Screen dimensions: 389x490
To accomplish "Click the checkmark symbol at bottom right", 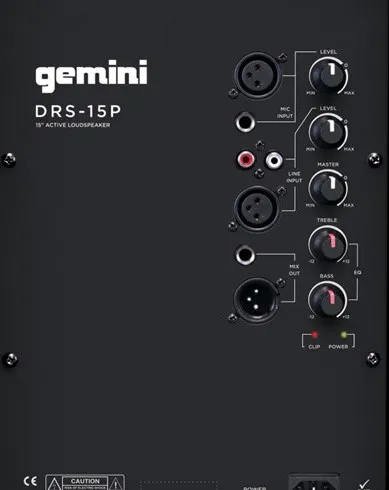I will [x=364, y=484].
